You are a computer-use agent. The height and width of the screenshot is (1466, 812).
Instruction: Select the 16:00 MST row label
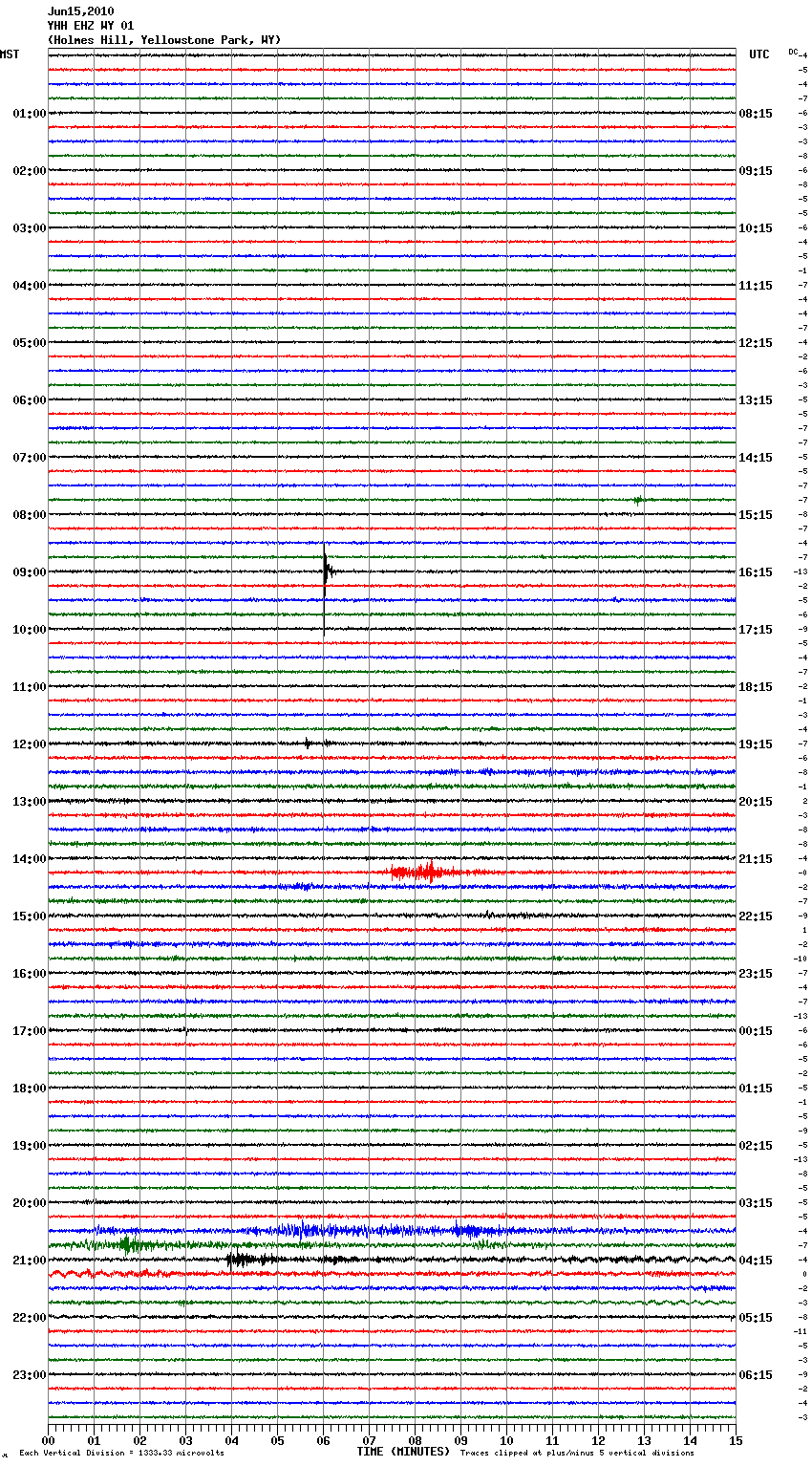pos(30,974)
